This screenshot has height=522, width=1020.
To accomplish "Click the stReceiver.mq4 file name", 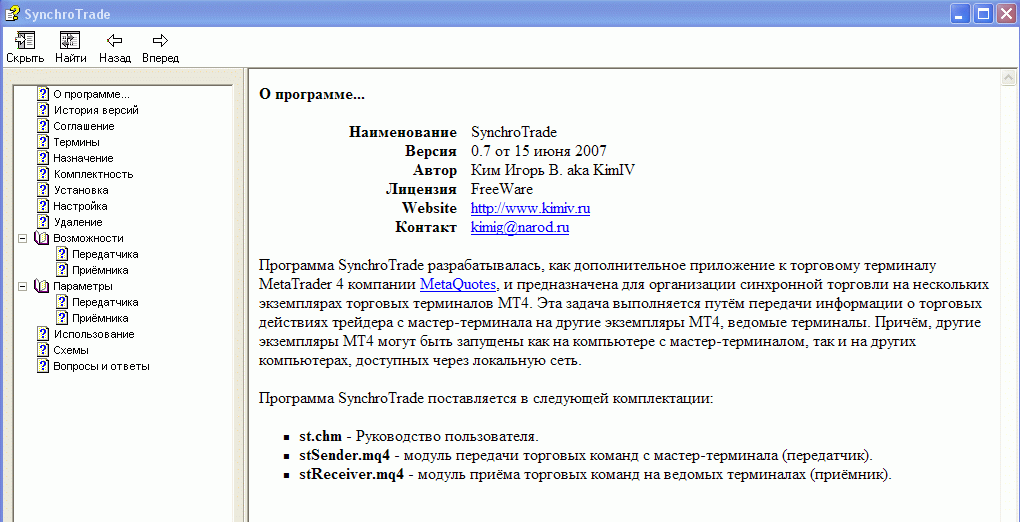I will tap(351, 474).
